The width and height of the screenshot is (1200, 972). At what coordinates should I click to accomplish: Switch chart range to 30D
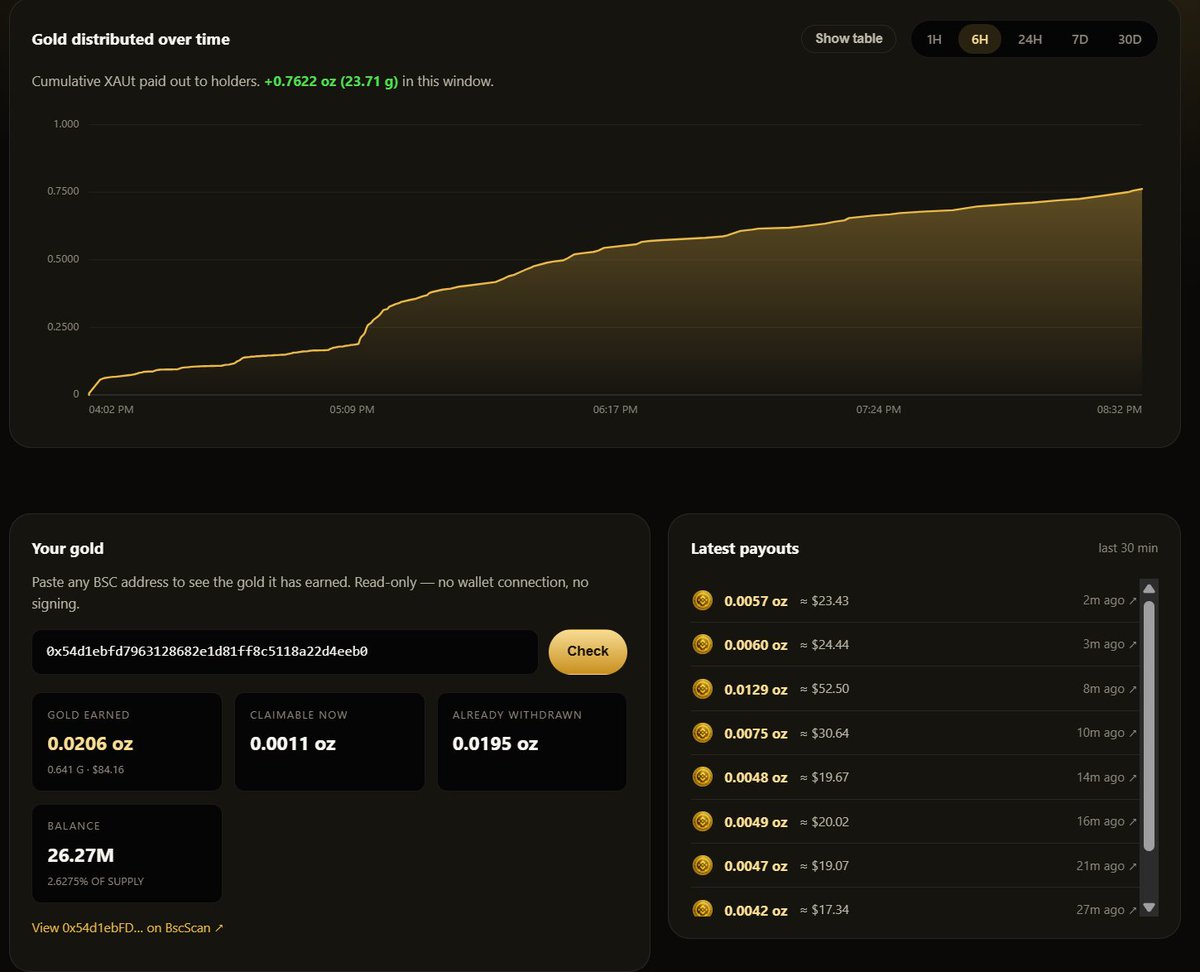point(1129,39)
